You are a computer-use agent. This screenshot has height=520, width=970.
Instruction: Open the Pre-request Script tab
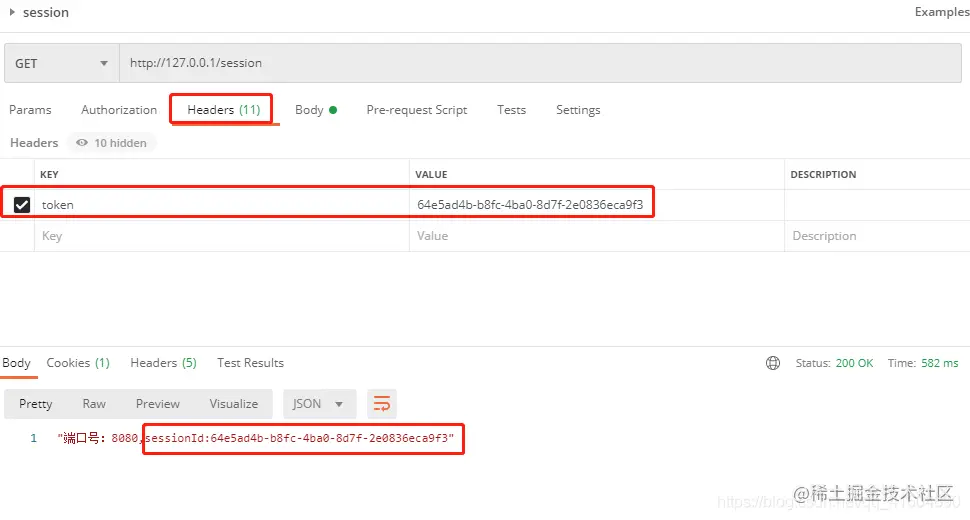click(416, 110)
